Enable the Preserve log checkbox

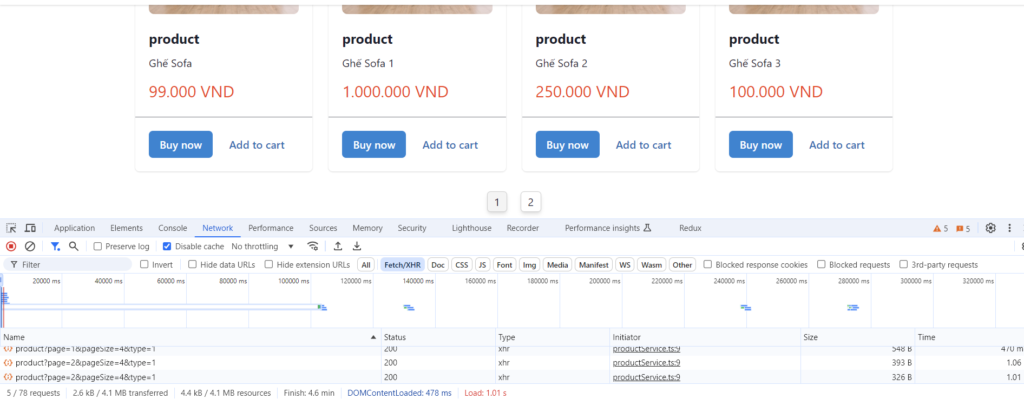click(97, 246)
